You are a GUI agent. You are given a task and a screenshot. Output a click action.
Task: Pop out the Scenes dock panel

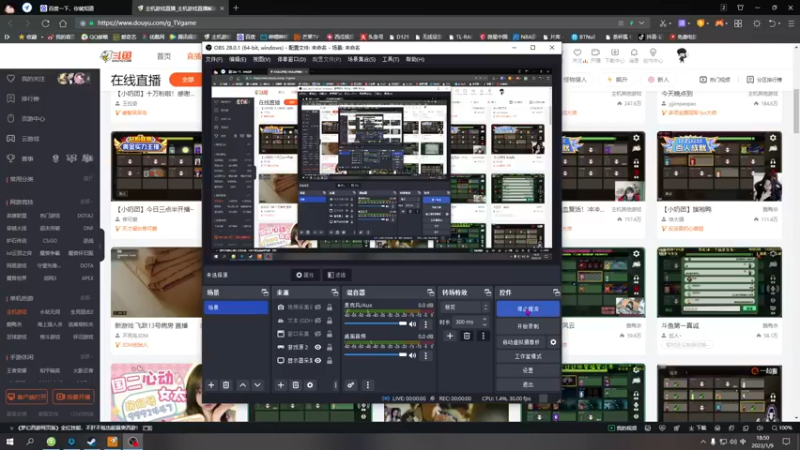265,292
